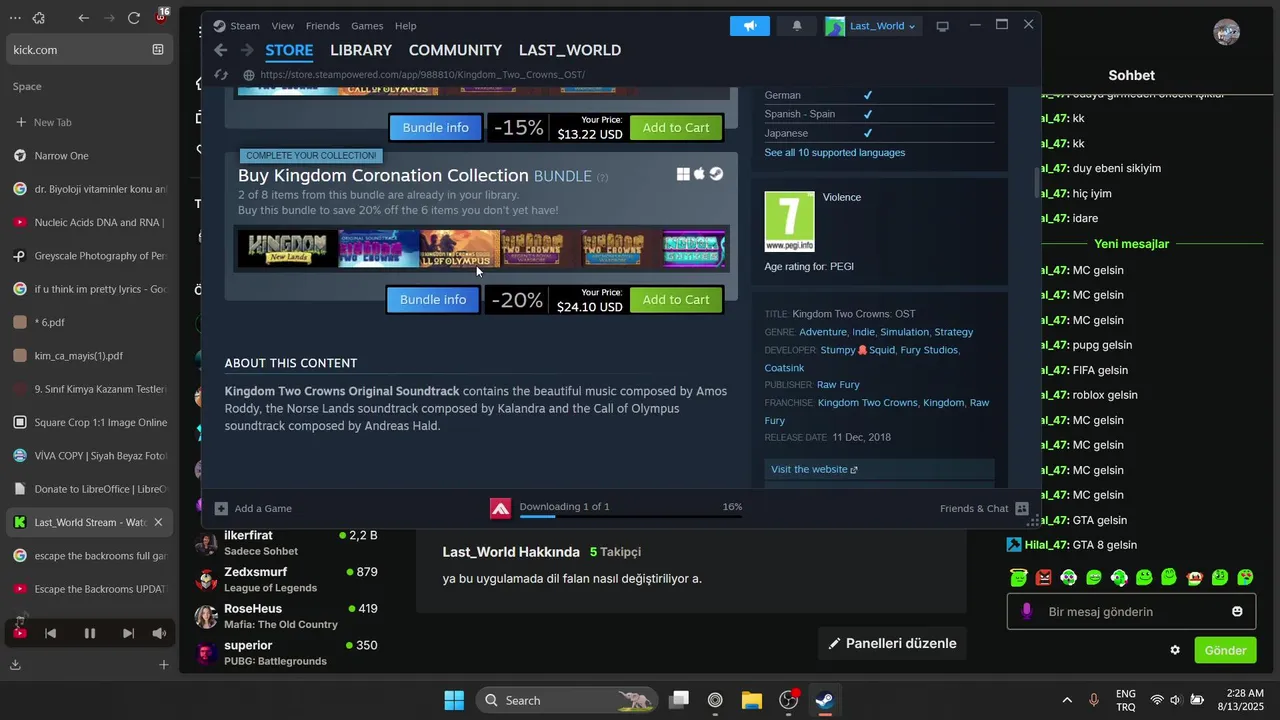Pause the sidebar media player

[x=90, y=633]
